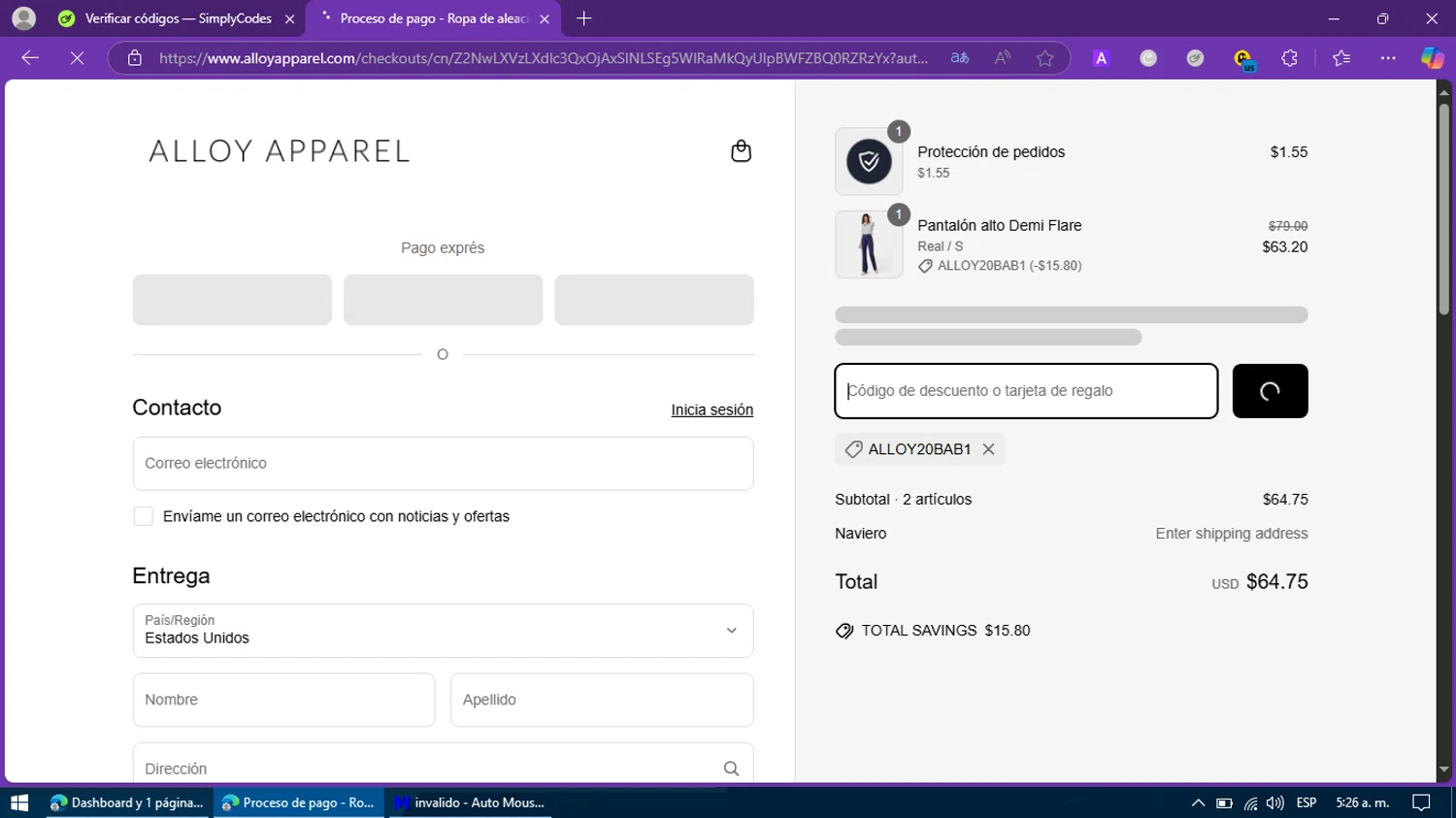Focus the discount code input field
Screen dimensions: 1456x818
tap(1026, 391)
